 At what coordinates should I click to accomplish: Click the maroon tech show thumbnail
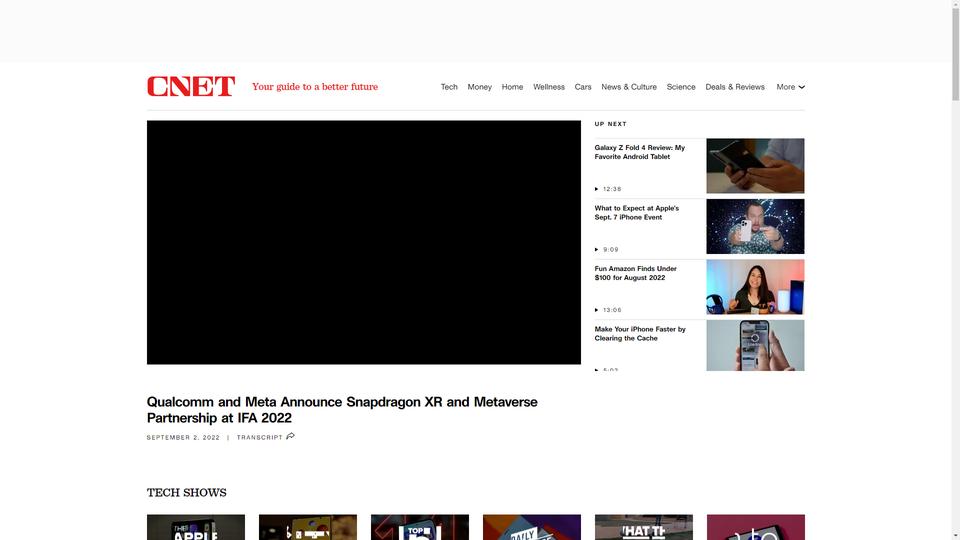tap(756, 527)
